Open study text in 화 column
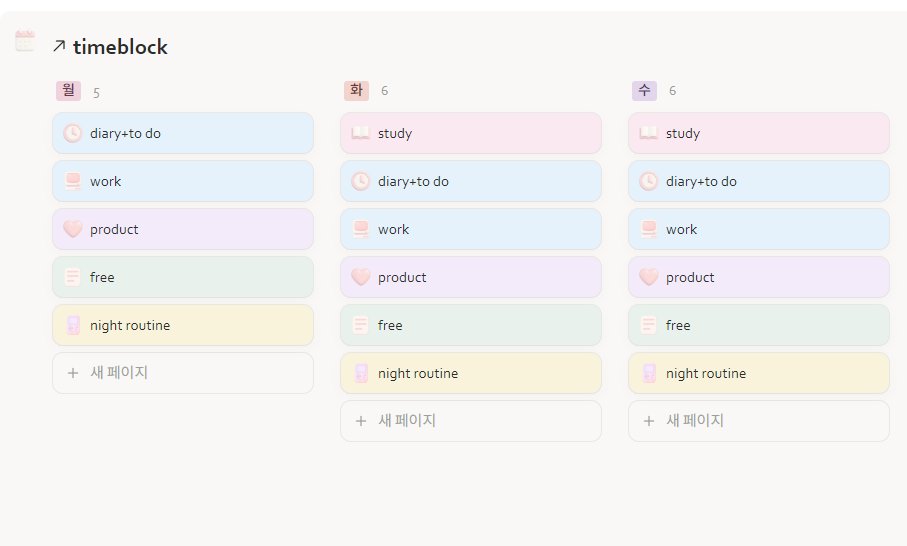This screenshot has height=546, width=907. tap(395, 134)
